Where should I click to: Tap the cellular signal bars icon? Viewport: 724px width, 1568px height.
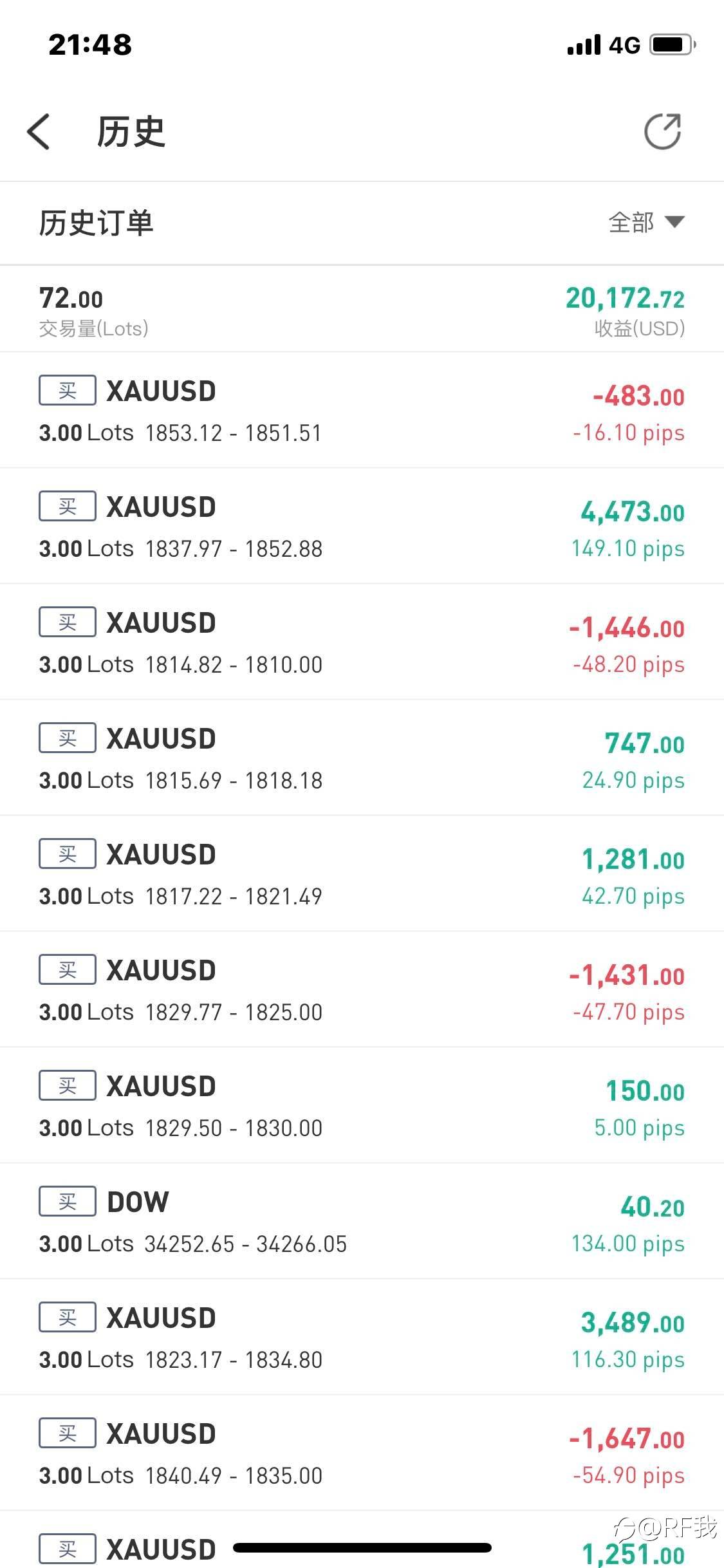pos(584,45)
